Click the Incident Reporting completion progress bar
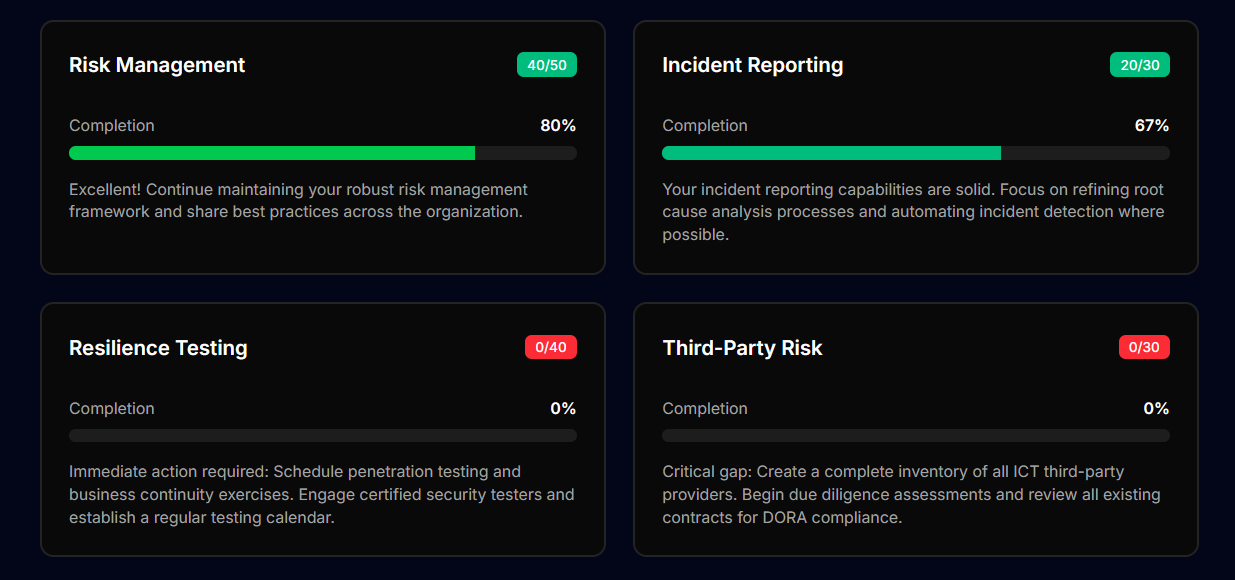Viewport: 1235px width, 580px height. [x=915, y=153]
